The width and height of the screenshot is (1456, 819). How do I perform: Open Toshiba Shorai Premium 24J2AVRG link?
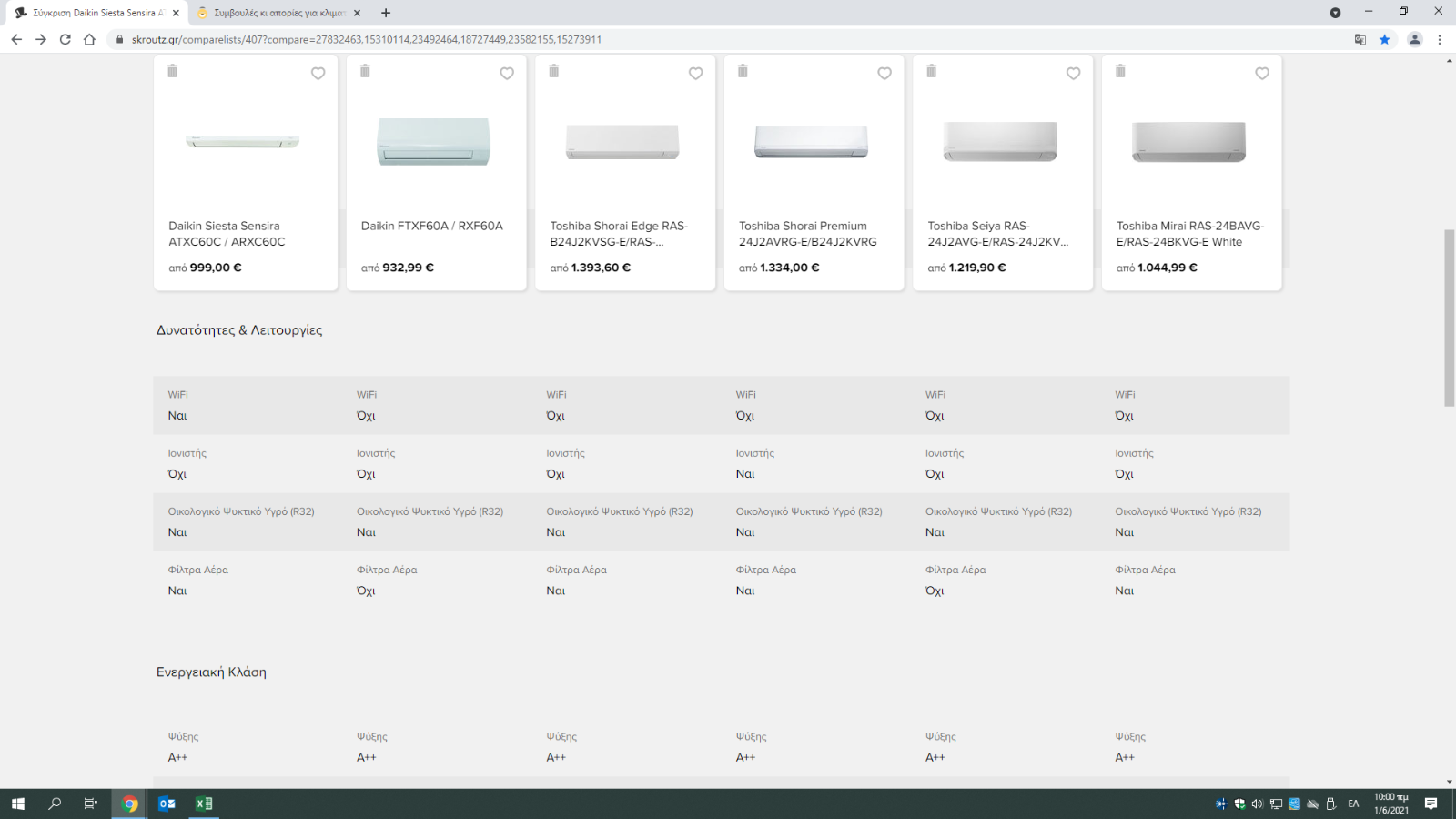coord(808,234)
